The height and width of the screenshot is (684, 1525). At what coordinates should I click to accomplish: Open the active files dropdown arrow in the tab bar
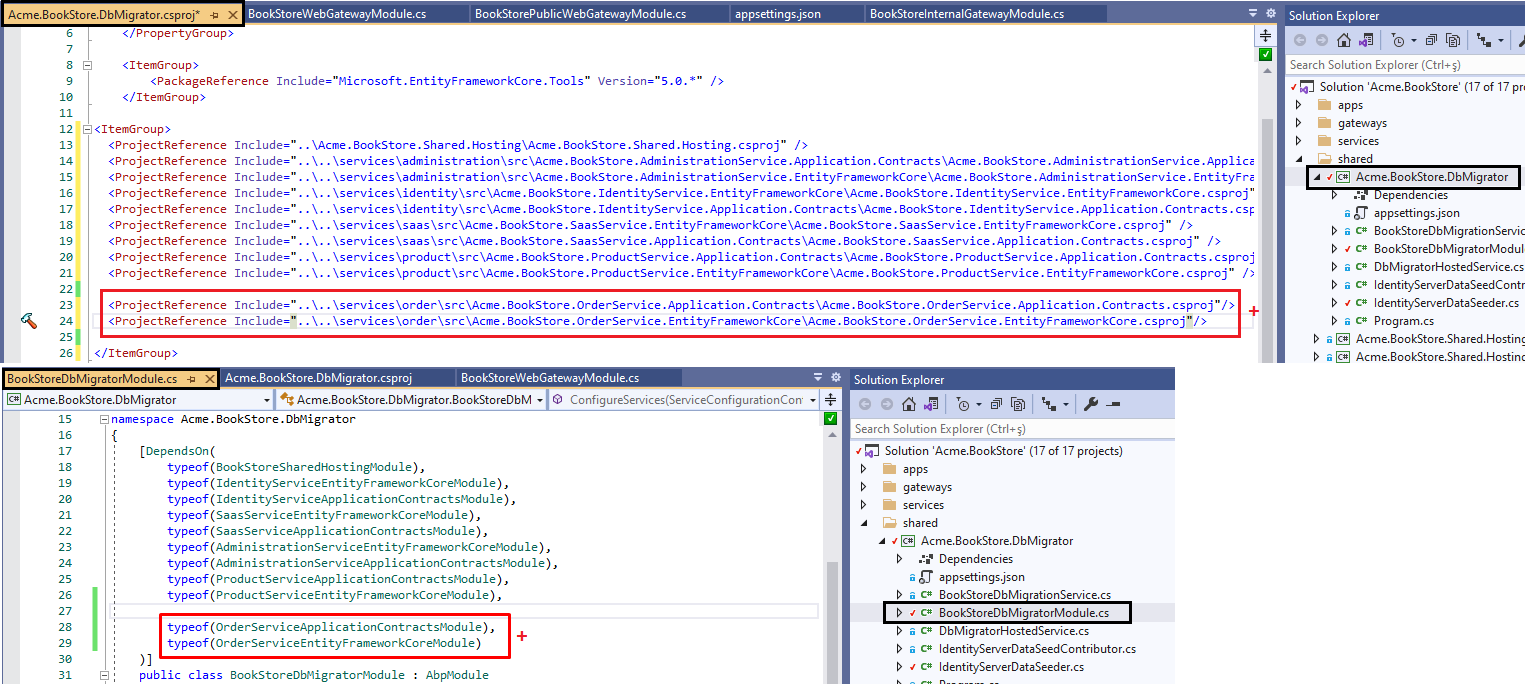pyautogui.click(x=1253, y=13)
